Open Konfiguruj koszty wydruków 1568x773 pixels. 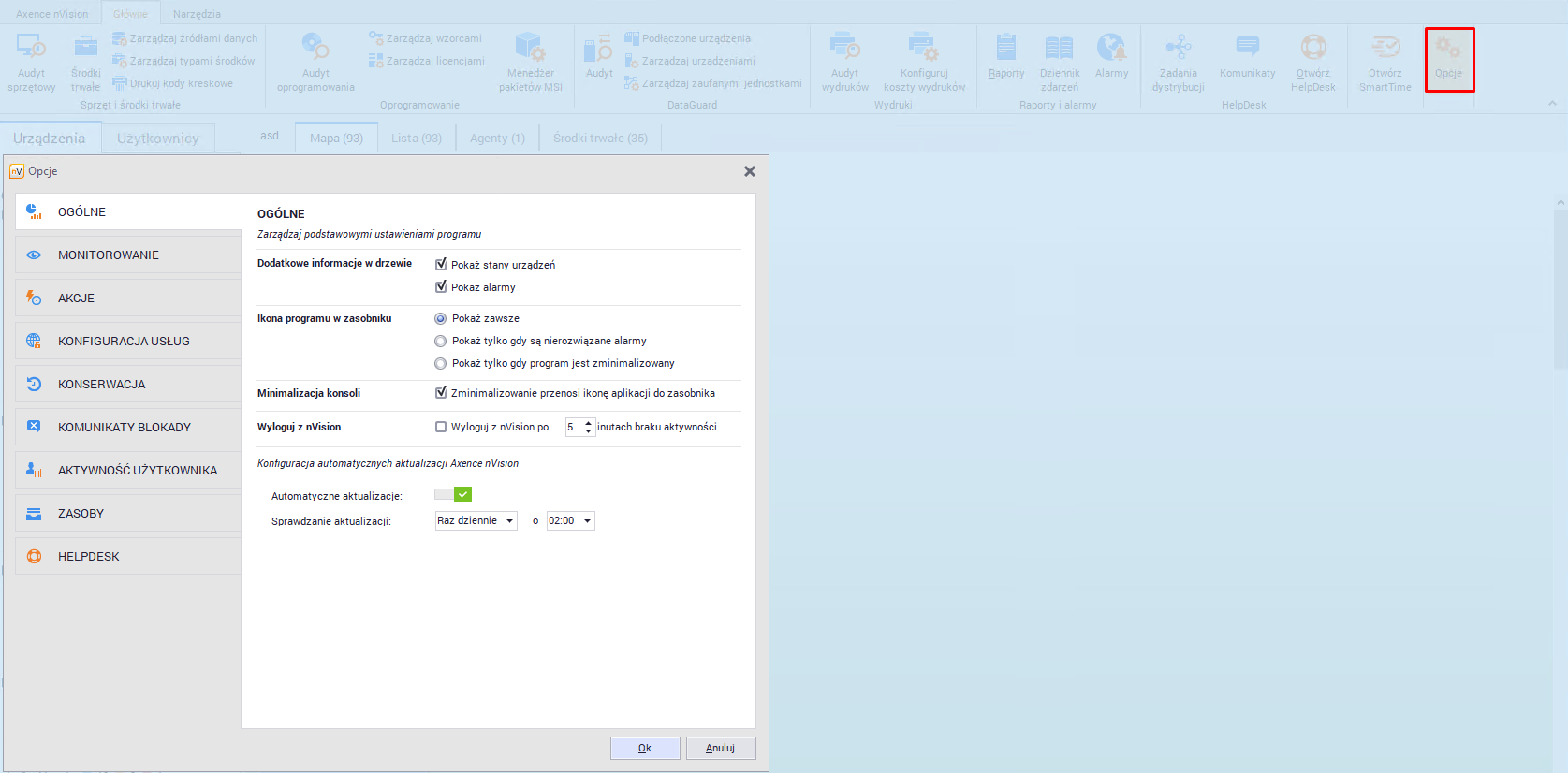[924, 63]
